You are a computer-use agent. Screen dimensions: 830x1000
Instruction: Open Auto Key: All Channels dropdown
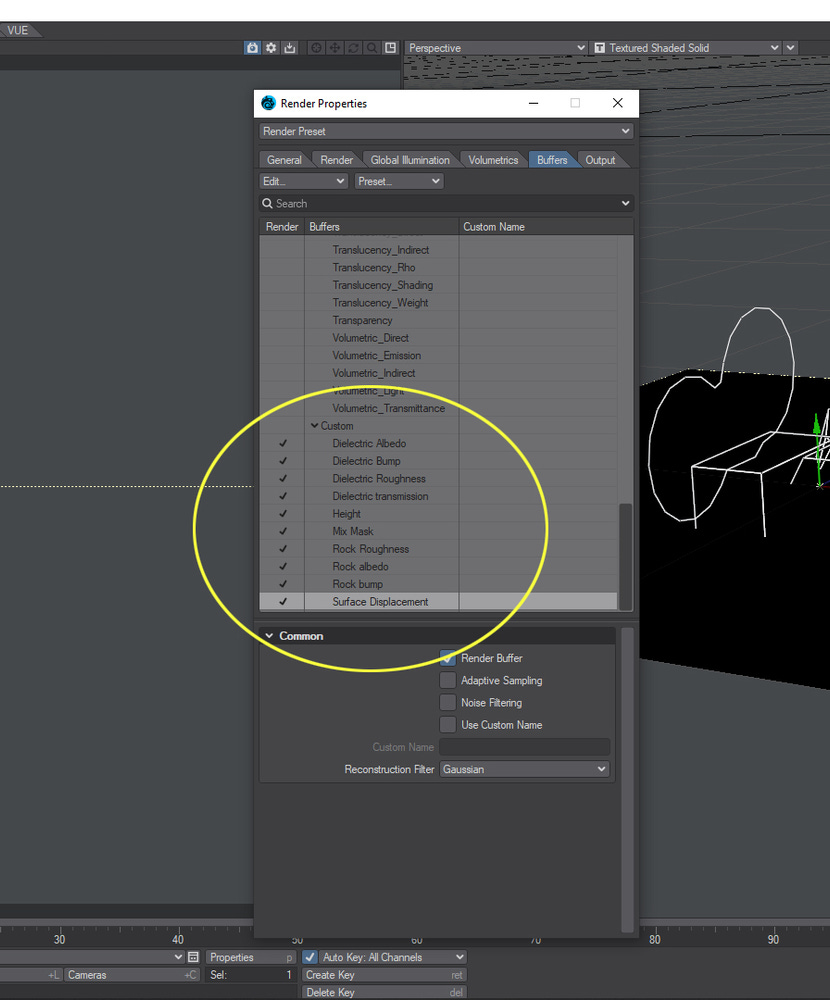[x=392, y=957]
